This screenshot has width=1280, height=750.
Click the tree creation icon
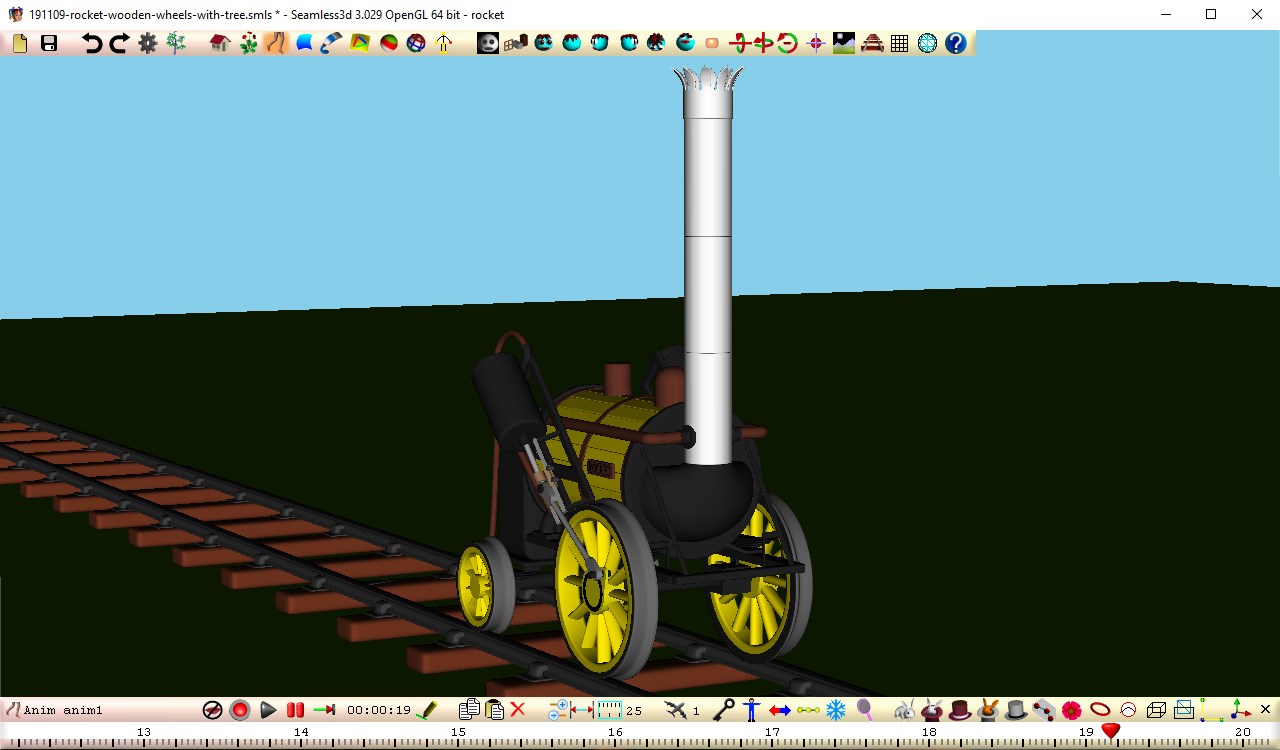(x=175, y=43)
